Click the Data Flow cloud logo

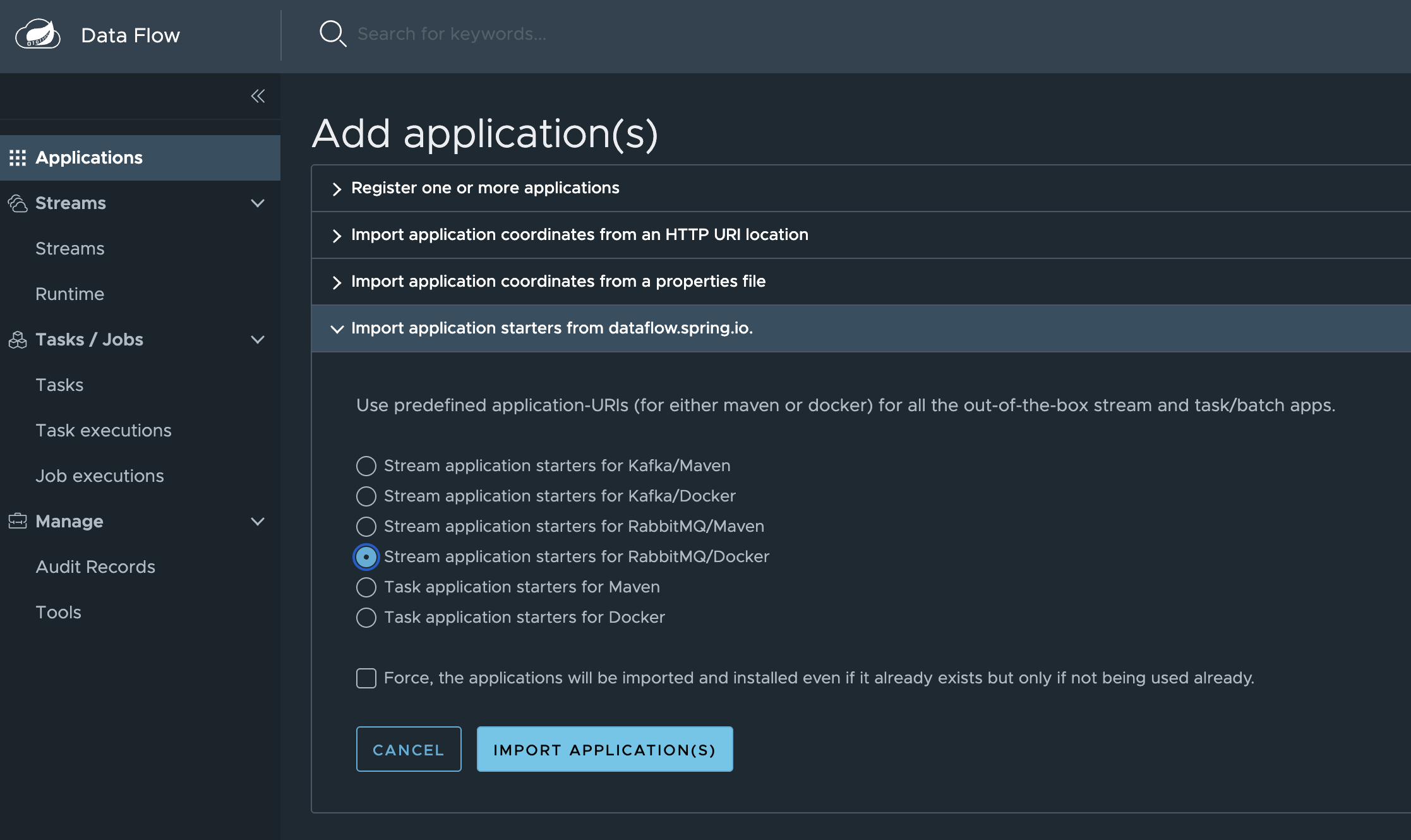click(38, 34)
